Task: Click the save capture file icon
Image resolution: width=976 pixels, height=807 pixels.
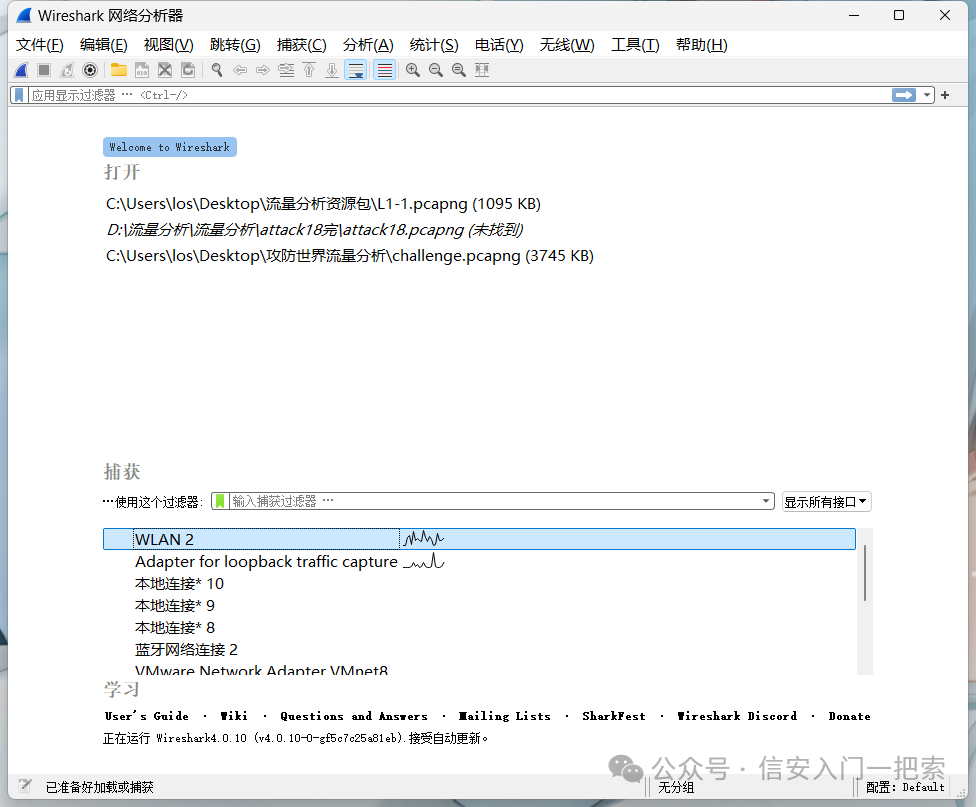Action: [x=142, y=70]
